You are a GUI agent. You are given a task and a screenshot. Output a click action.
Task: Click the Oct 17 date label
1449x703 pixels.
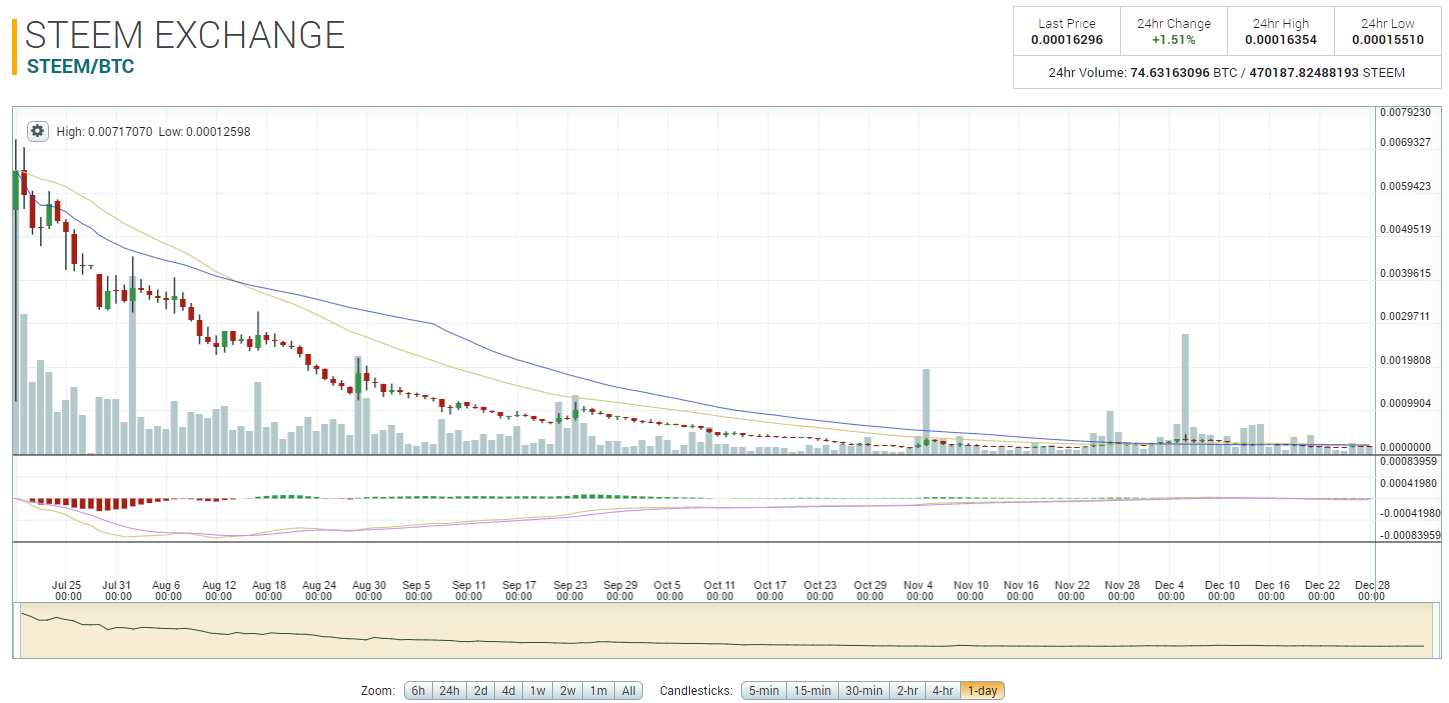pyautogui.click(x=770, y=590)
